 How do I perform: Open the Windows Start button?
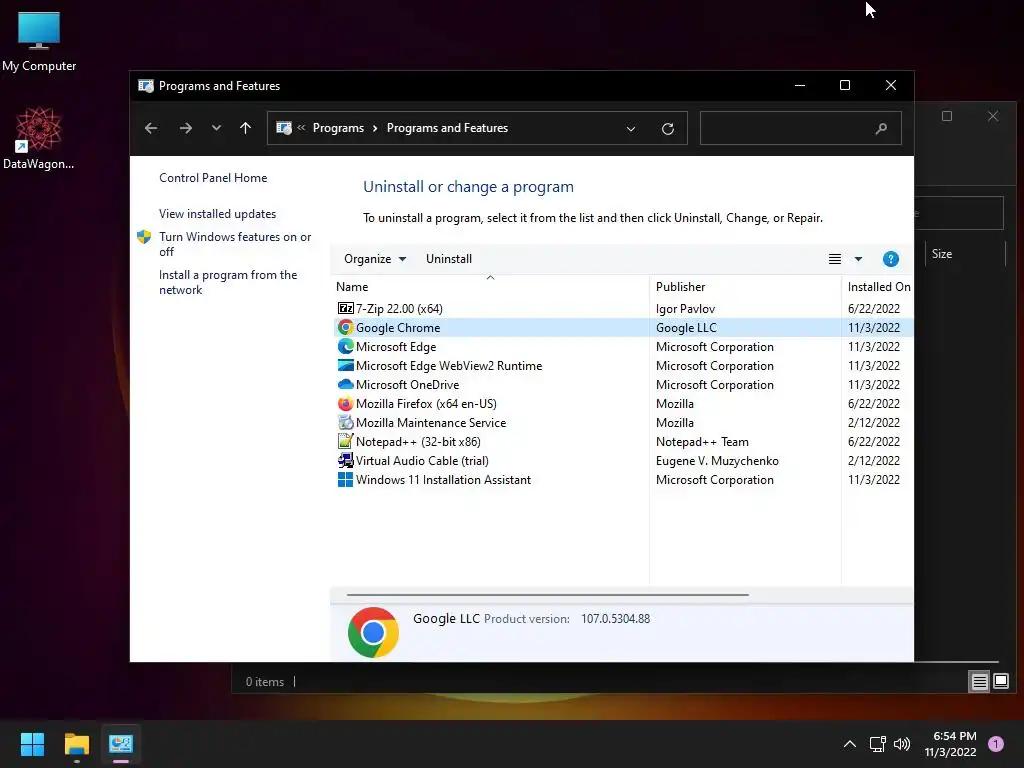32,744
